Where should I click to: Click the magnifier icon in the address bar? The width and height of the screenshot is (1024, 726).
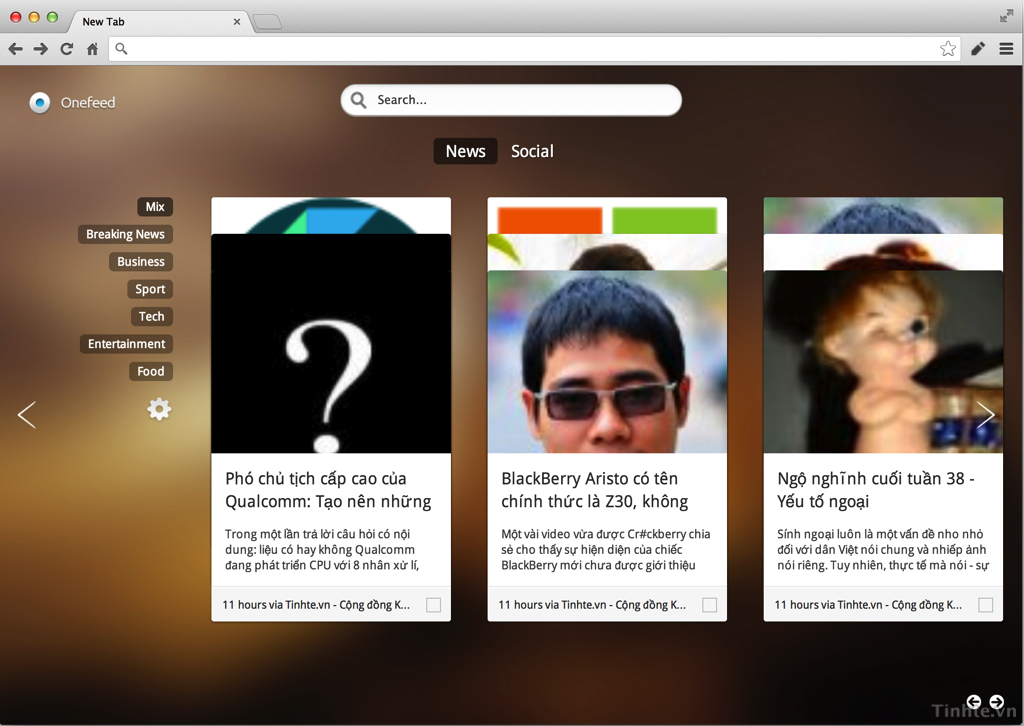[x=121, y=48]
